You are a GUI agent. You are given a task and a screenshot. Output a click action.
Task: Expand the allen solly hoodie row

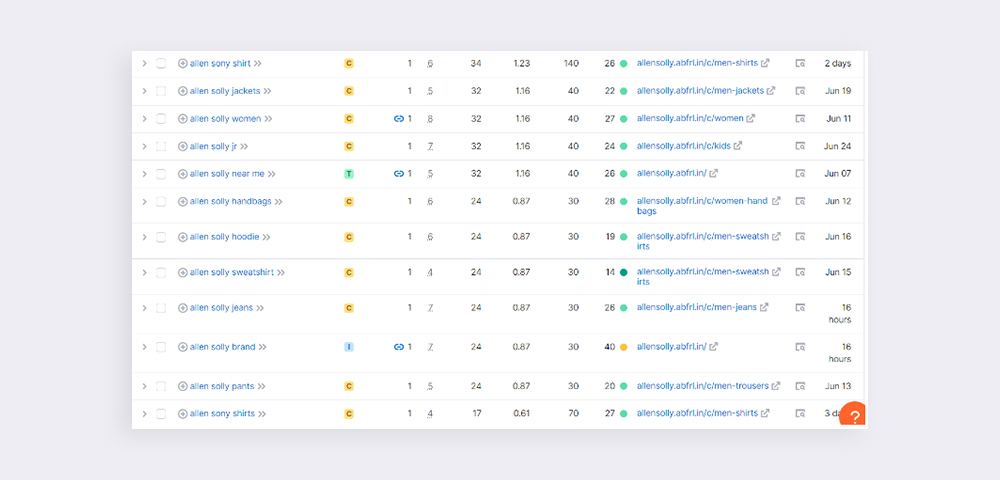[144, 237]
